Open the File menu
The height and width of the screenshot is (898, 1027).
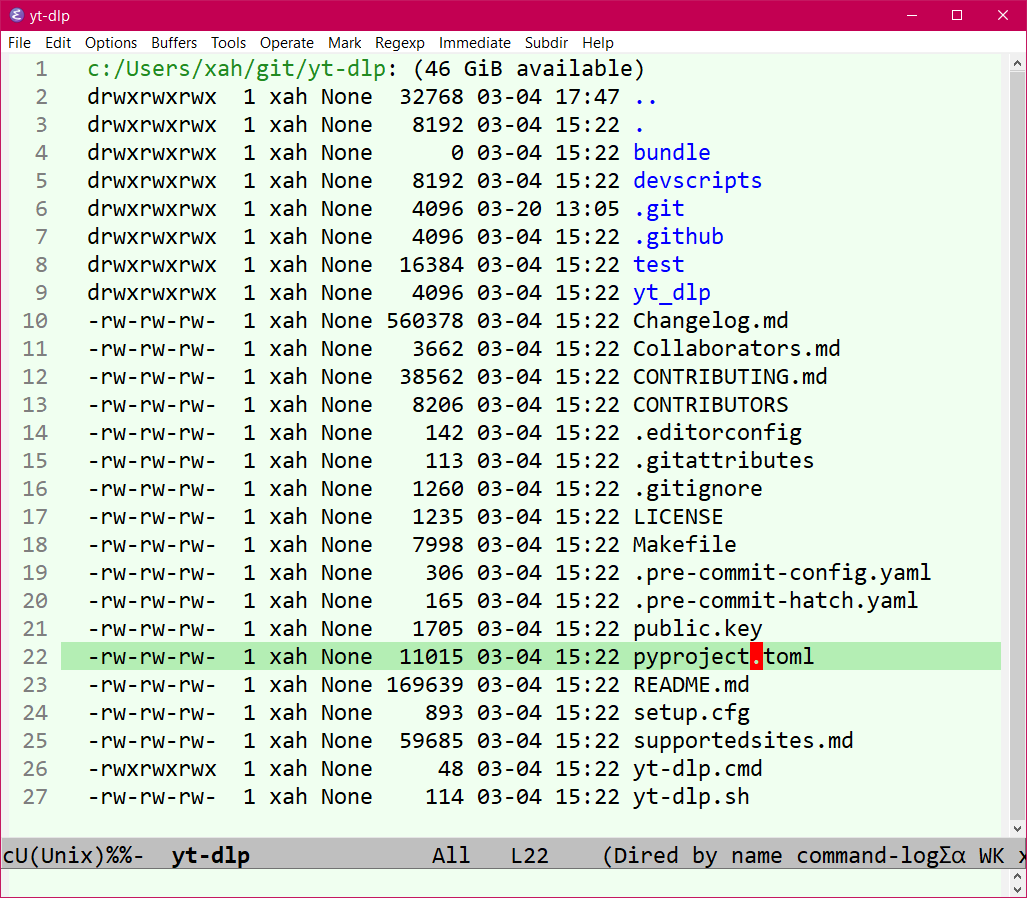[x=20, y=43]
